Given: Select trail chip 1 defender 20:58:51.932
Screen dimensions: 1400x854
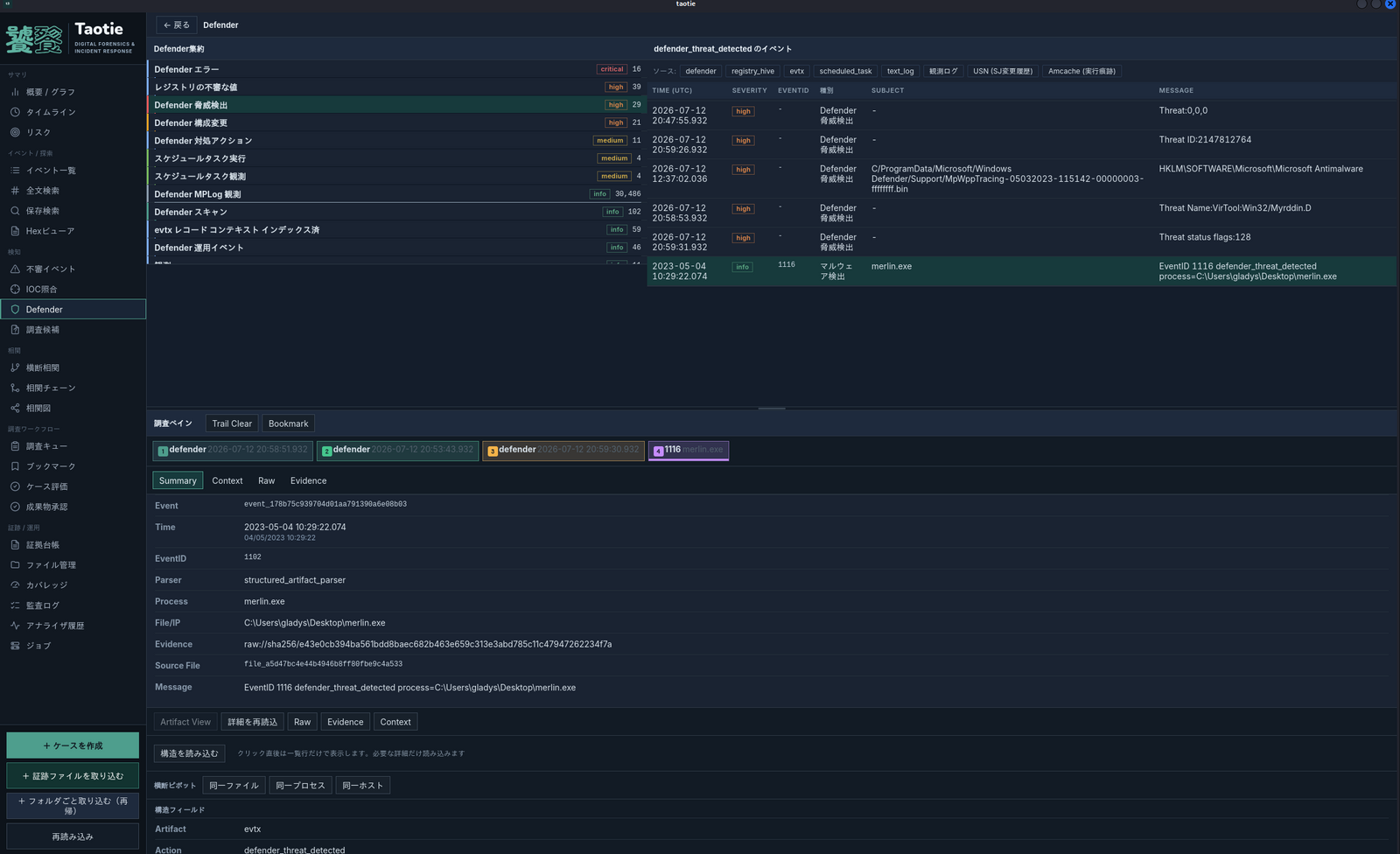Looking at the screenshot, I should click(232, 451).
